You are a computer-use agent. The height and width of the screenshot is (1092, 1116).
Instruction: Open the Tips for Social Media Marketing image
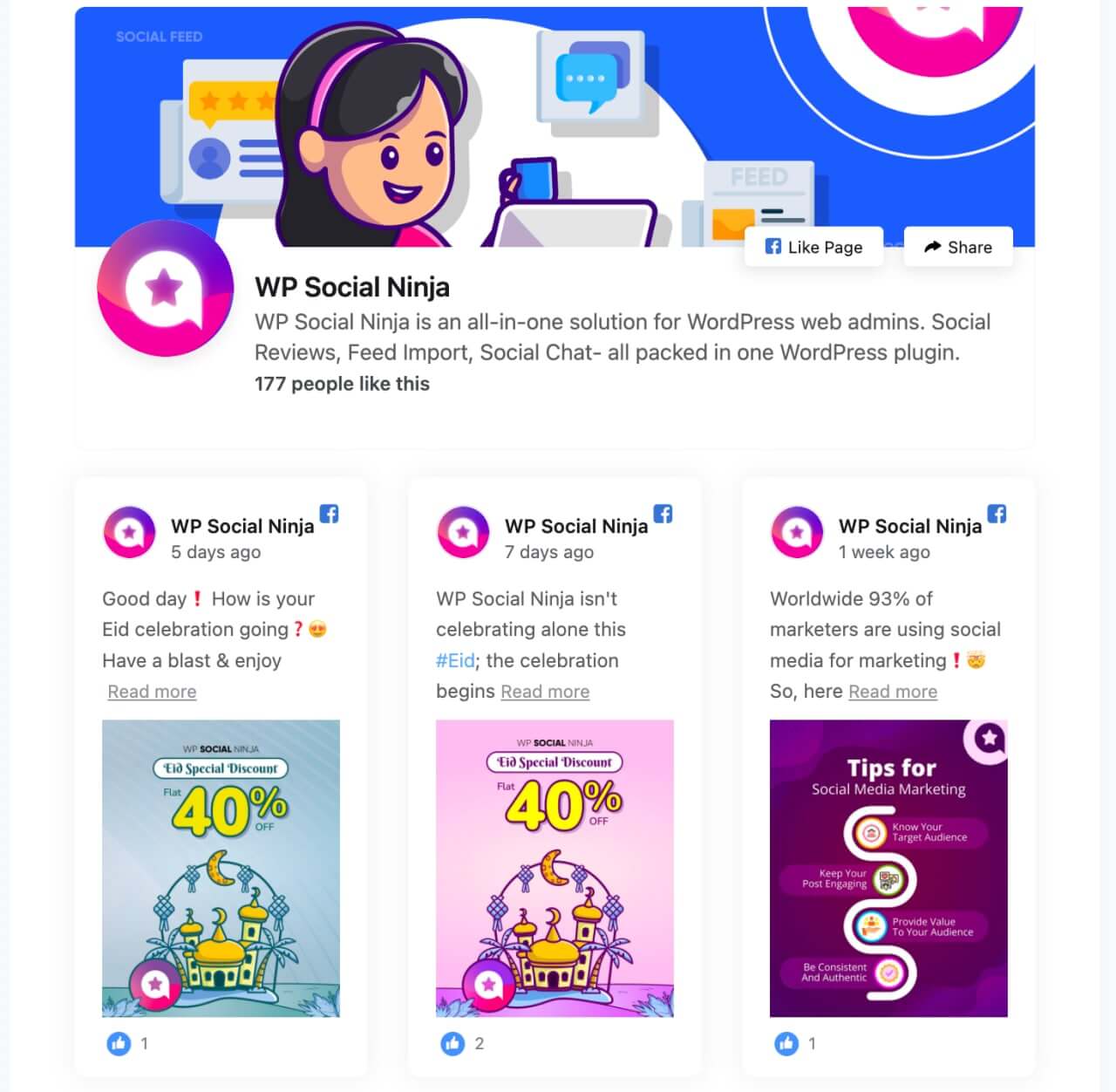[888, 869]
